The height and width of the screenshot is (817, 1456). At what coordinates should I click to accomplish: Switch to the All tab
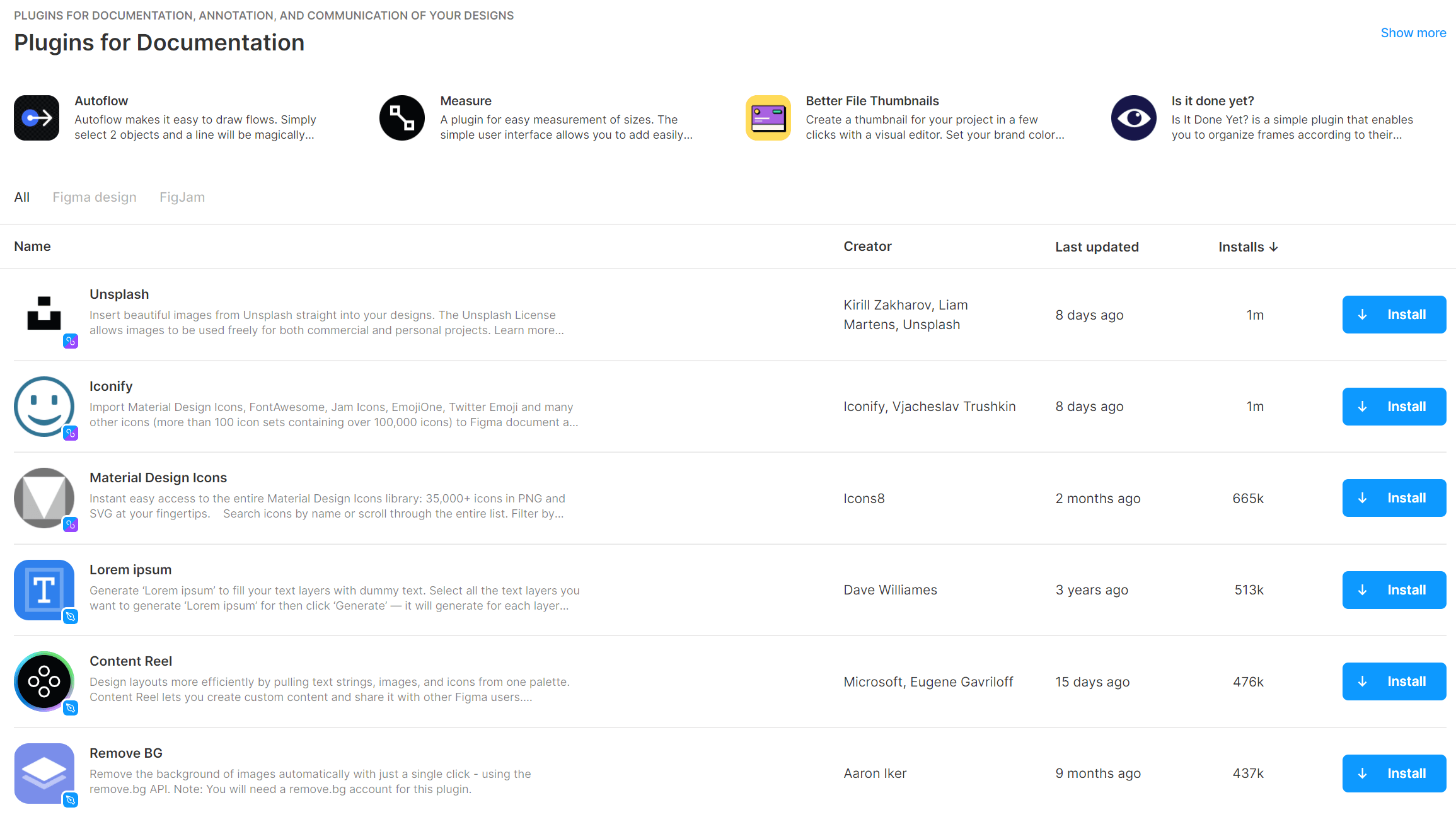pos(22,197)
